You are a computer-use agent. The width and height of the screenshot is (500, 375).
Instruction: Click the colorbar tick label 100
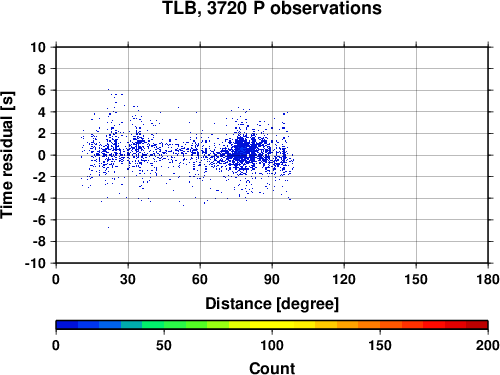(x=272, y=345)
